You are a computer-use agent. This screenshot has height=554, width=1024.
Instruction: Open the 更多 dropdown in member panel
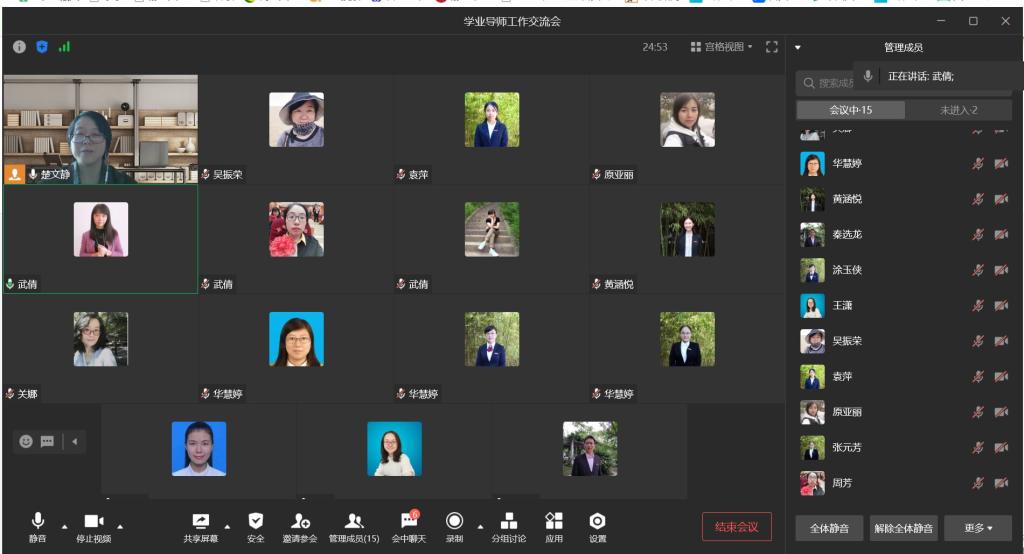click(x=978, y=528)
